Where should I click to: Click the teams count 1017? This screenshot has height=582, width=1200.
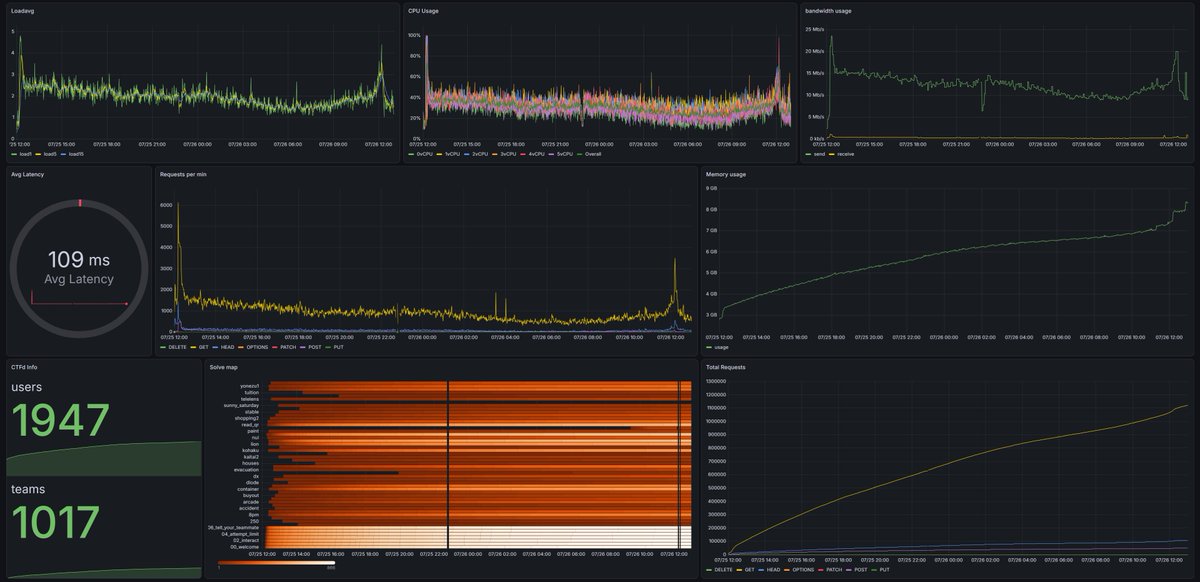click(55, 522)
